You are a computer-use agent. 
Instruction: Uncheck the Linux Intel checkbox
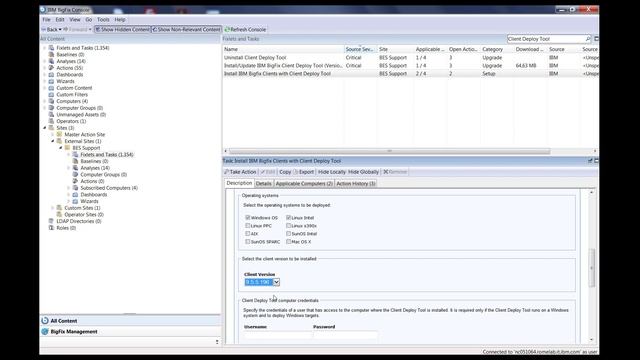click(x=289, y=218)
